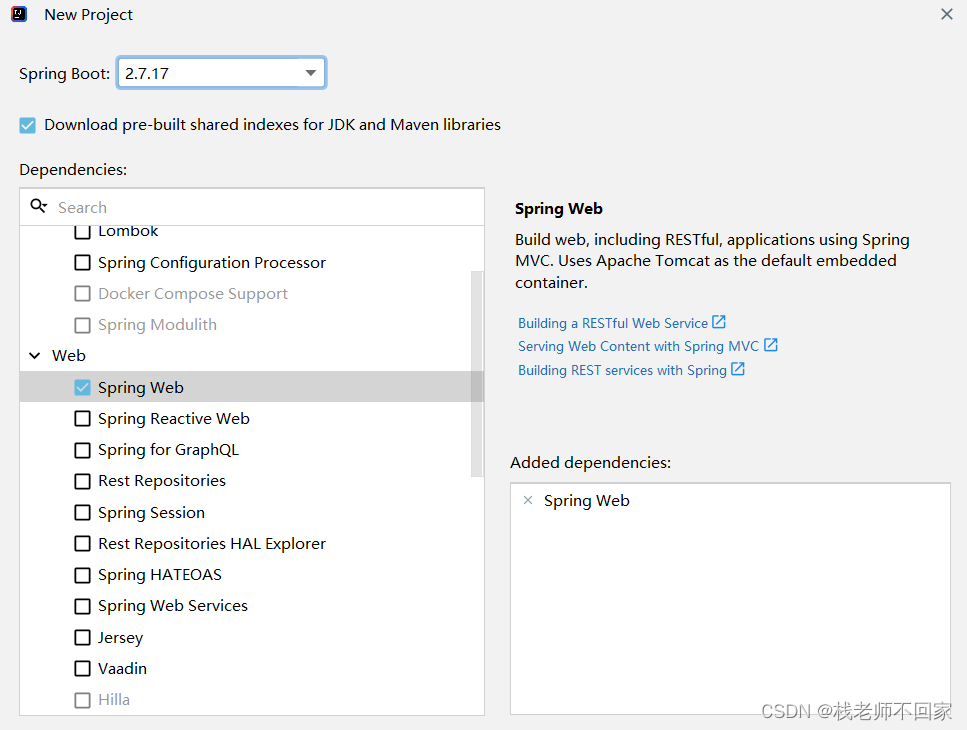This screenshot has height=730, width=967.
Task: Select the Spring Configuration Processor label
Action: [212, 263]
